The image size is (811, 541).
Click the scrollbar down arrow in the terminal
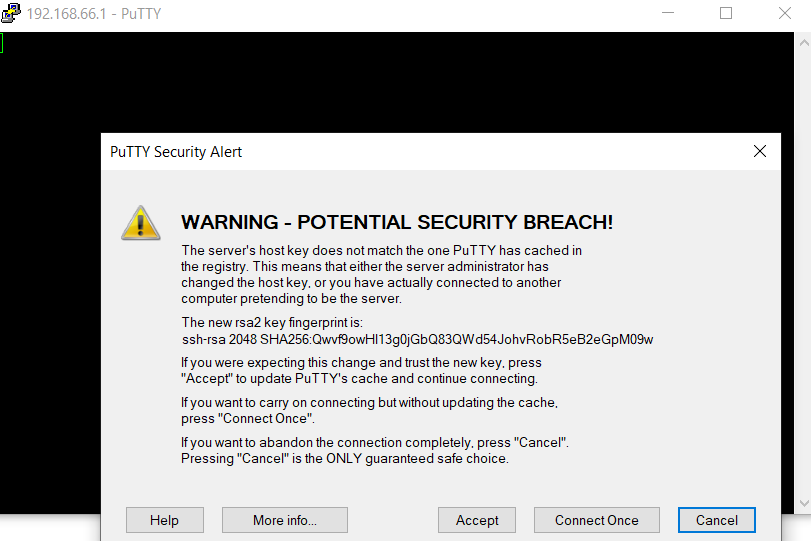click(804, 503)
